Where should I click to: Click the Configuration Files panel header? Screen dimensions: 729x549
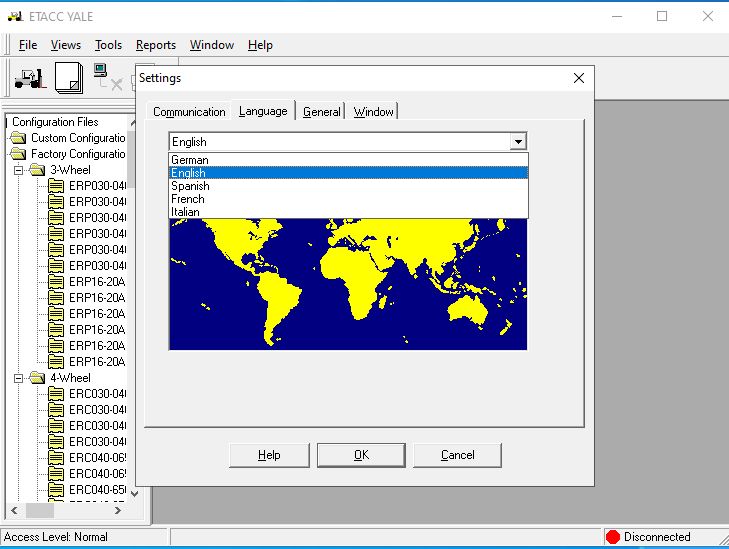click(x=55, y=122)
